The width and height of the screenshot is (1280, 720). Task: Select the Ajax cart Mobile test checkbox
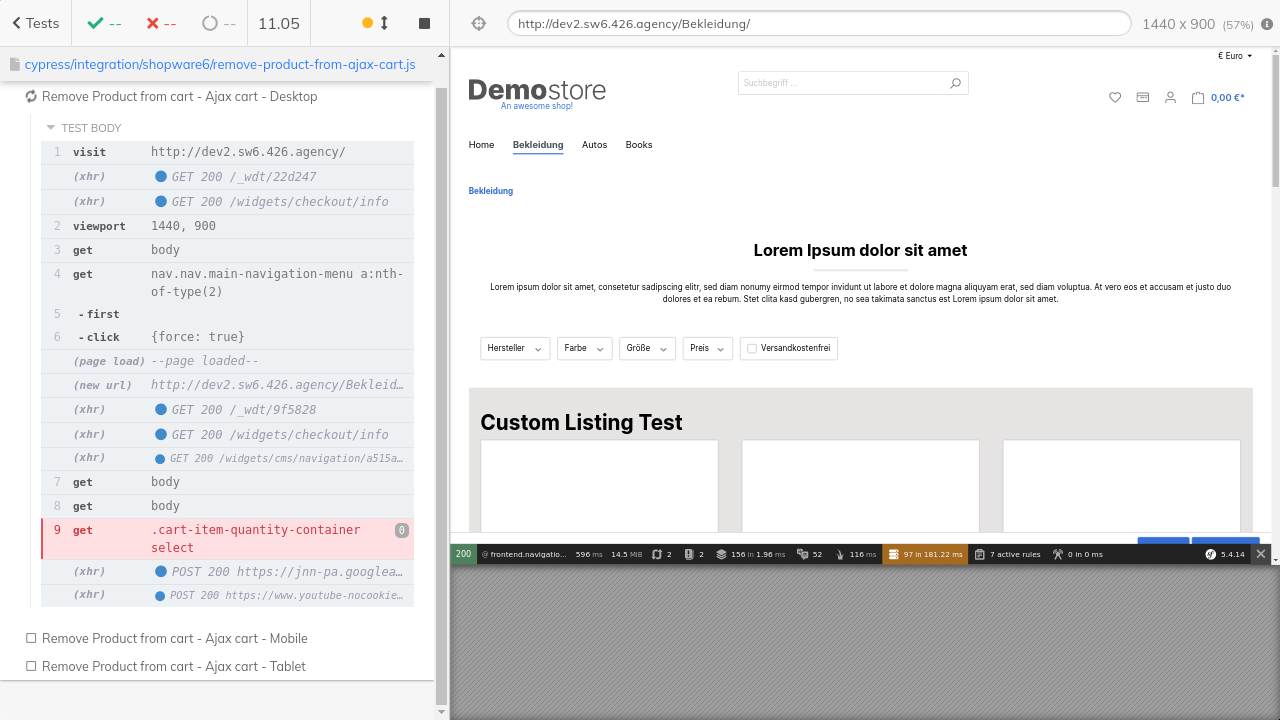[x=31, y=638]
